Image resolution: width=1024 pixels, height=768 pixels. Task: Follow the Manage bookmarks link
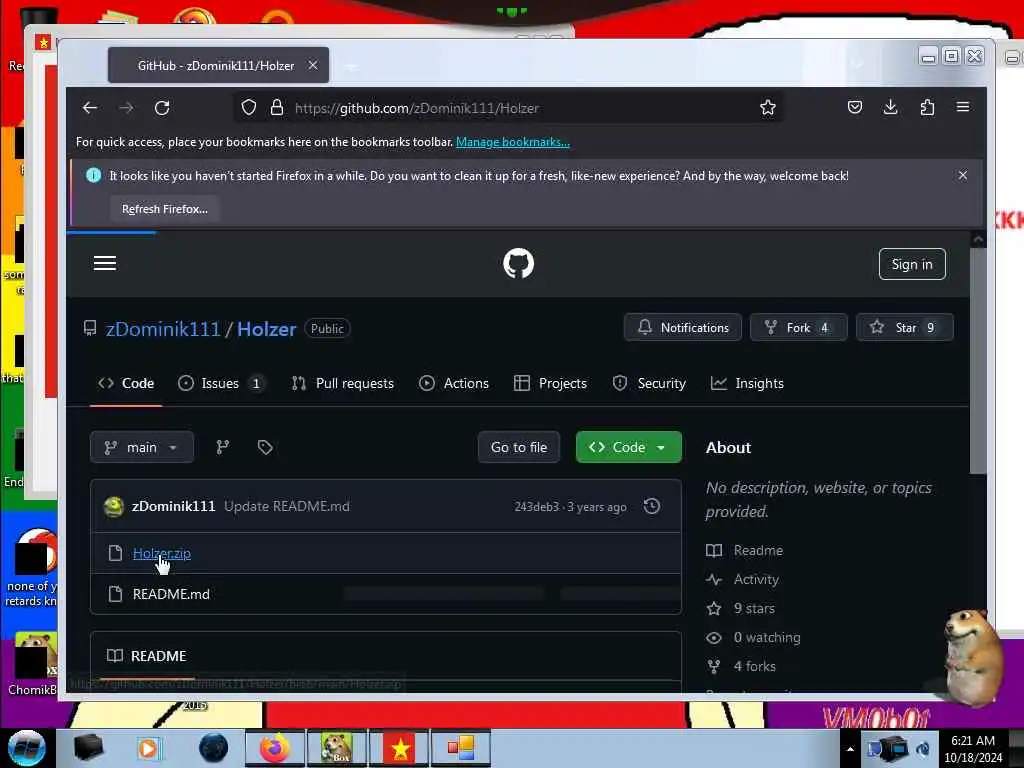[x=513, y=142]
